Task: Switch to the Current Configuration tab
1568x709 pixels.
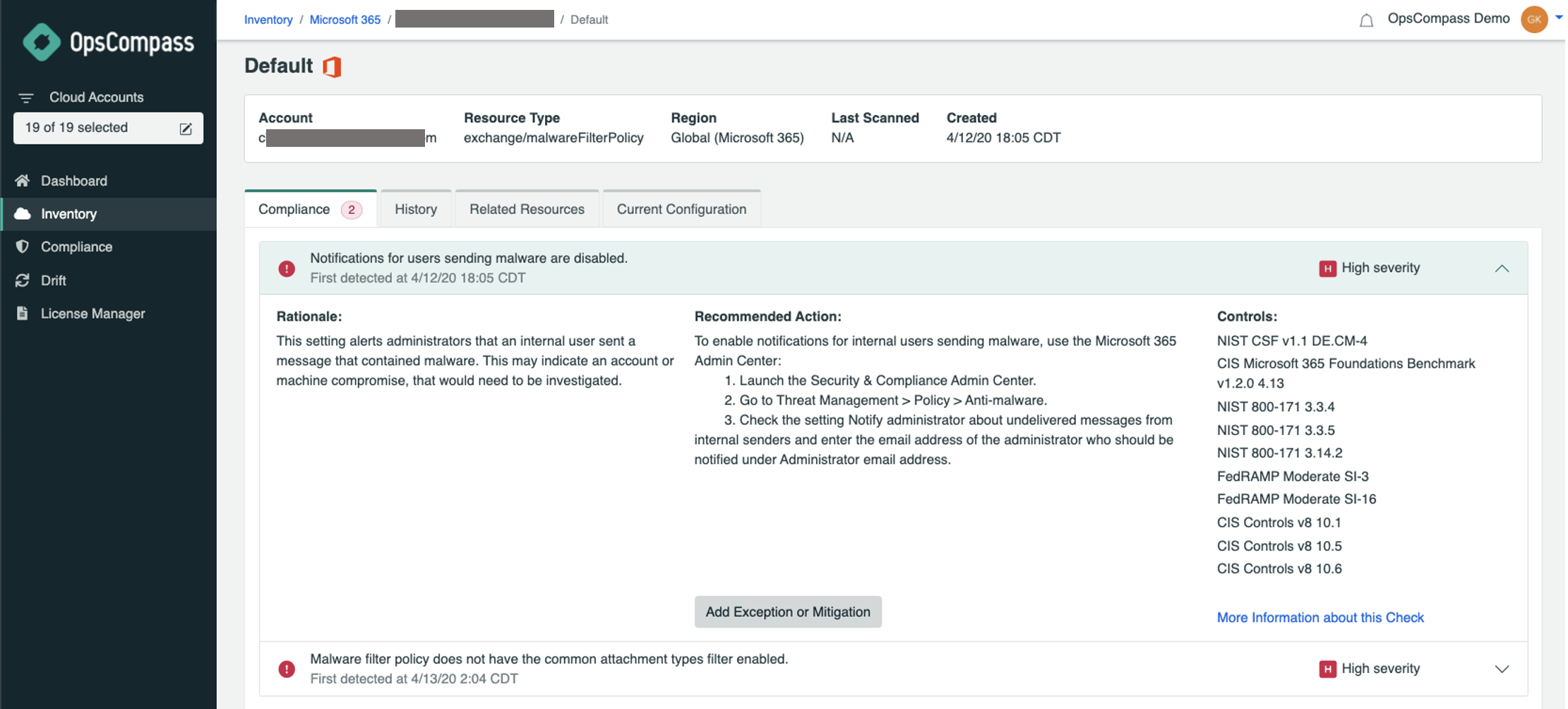Action: pyautogui.click(x=681, y=209)
